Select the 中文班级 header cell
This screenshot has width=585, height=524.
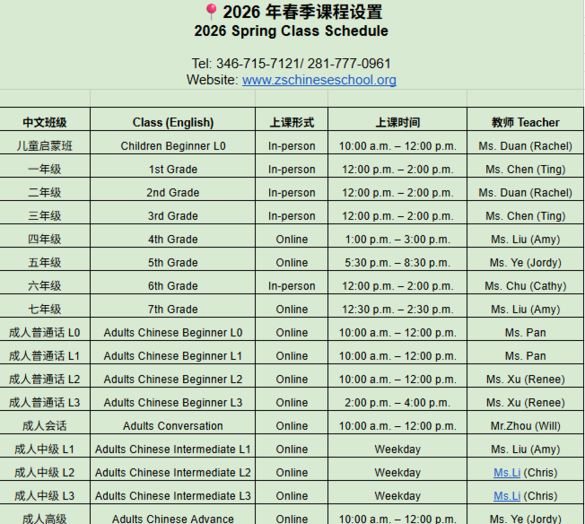pyautogui.click(x=45, y=119)
